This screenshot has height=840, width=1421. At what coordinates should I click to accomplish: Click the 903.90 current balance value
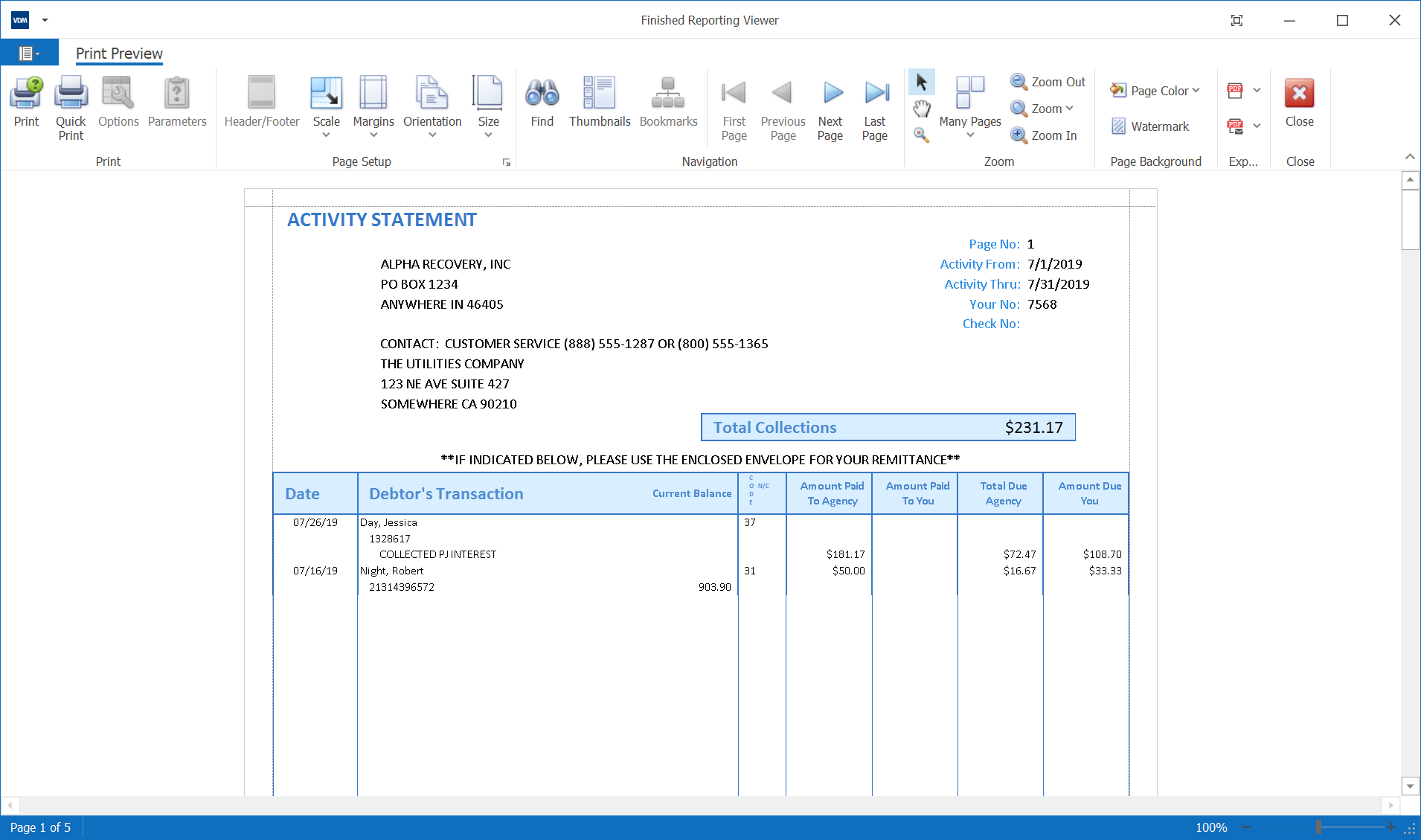[714, 587]
